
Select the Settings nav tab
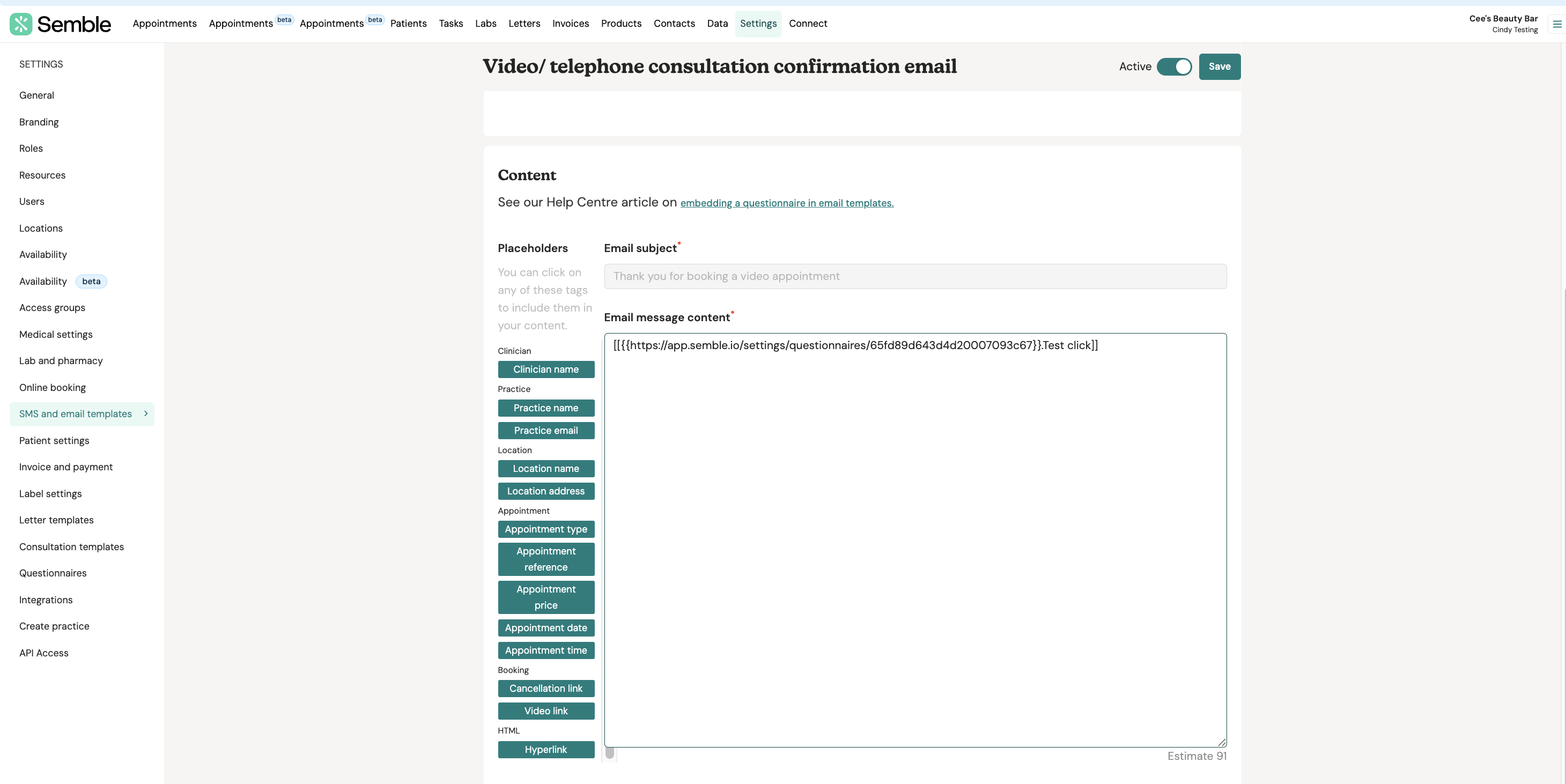coord(758,24)
